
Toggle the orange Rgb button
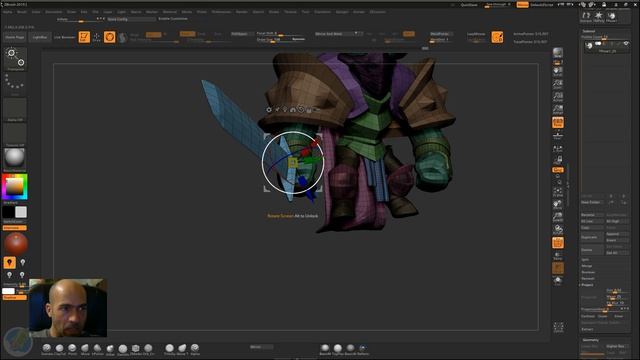pyautogui.click(x=153, y=35)
